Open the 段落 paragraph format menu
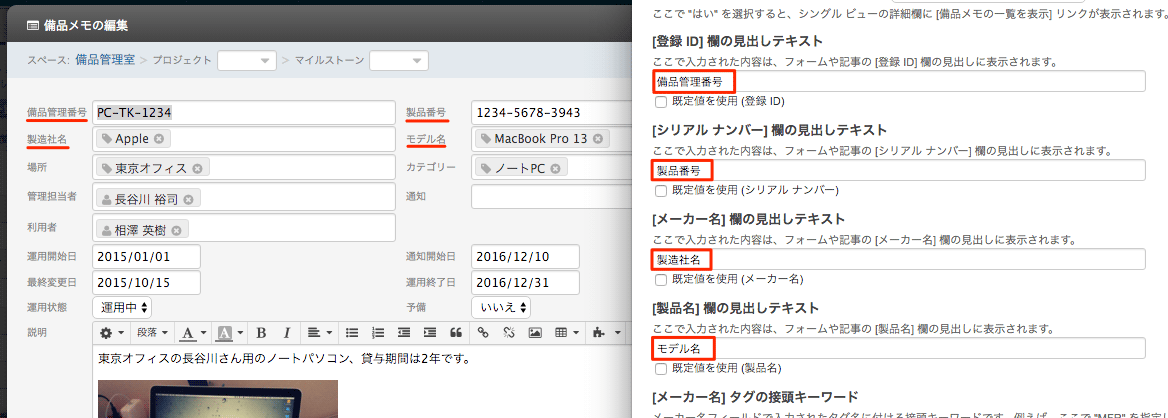The width and height of the screenshot is (1168, 418). point(151,332)
